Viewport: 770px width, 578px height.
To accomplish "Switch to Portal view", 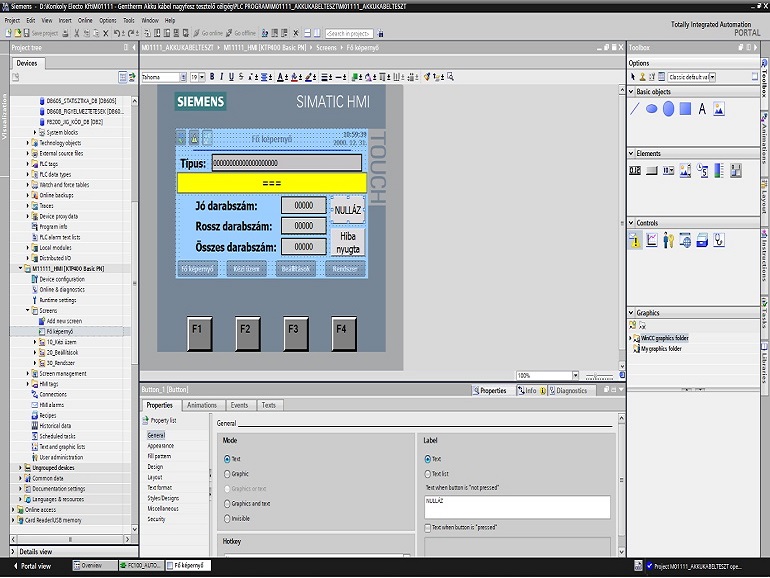I will pyautogui.click(x=32, y=566).
